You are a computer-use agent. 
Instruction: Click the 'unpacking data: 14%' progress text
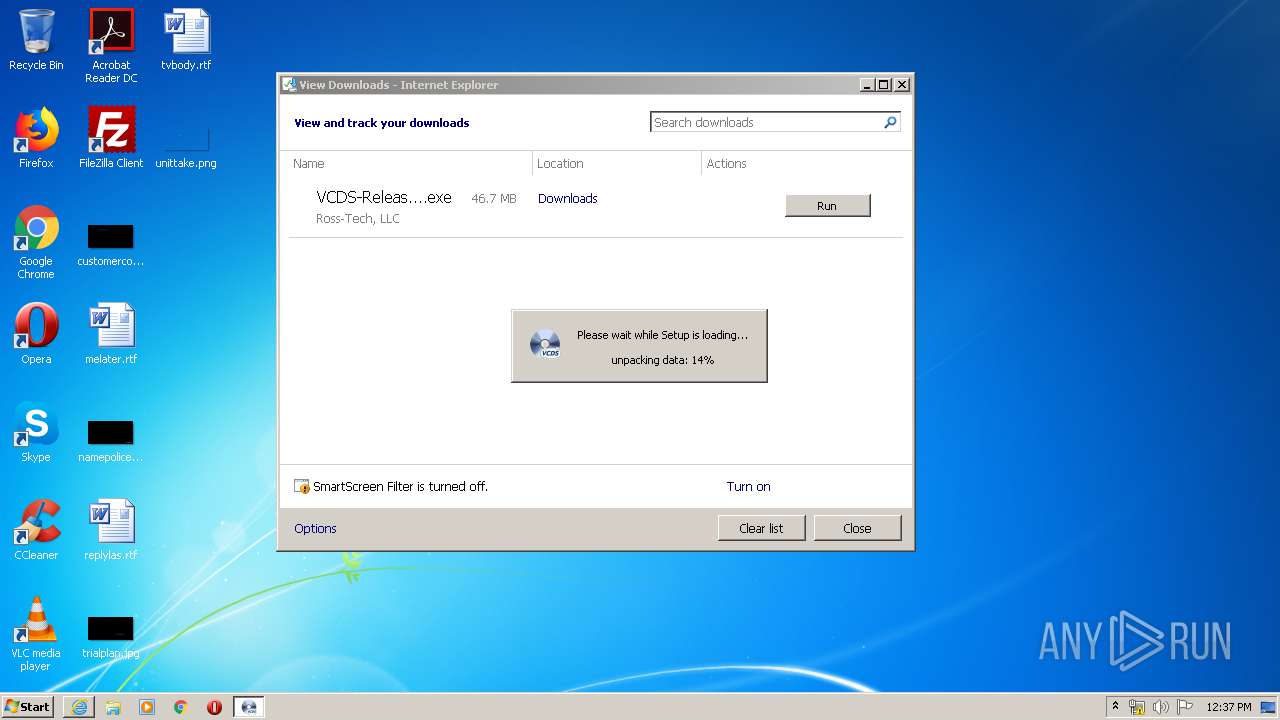(662, 360)
